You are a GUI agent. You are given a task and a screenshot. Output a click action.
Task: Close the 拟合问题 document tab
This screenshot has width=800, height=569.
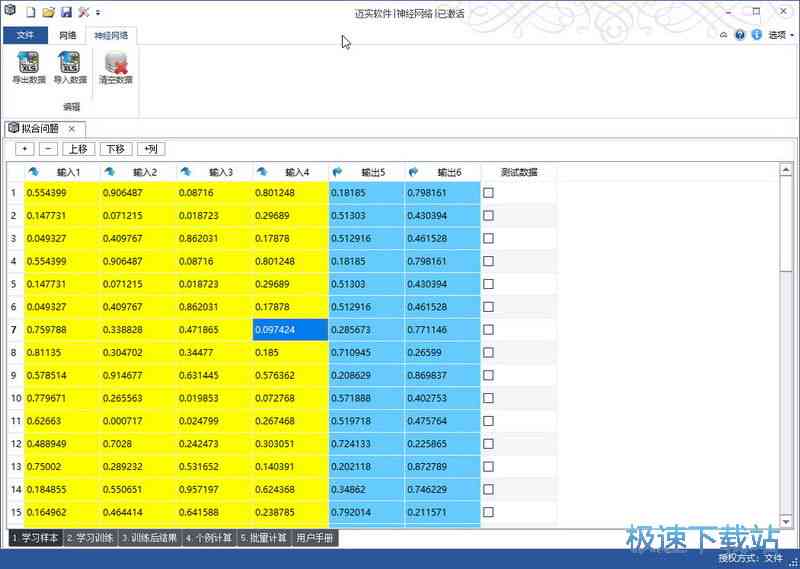(x=72, y=129)
